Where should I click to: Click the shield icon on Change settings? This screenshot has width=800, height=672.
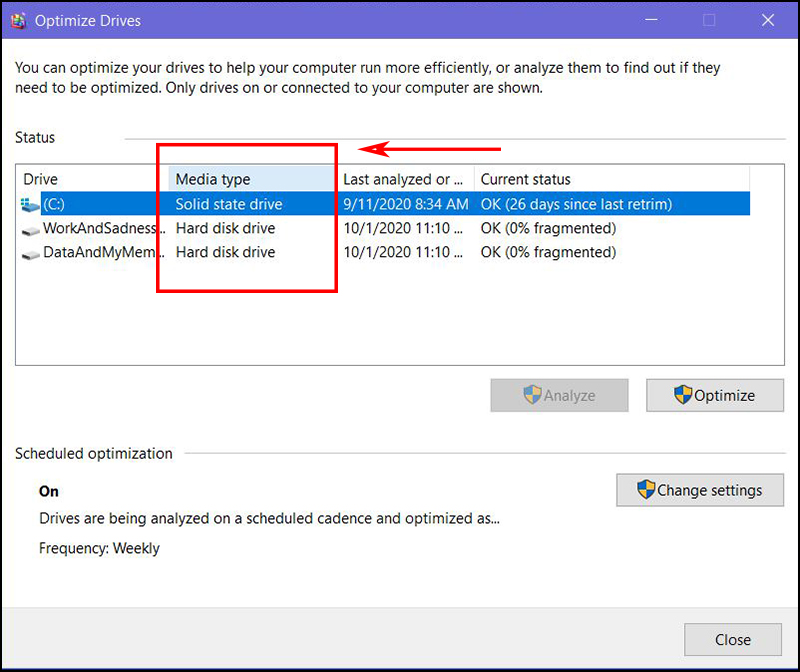click(646, 490)
